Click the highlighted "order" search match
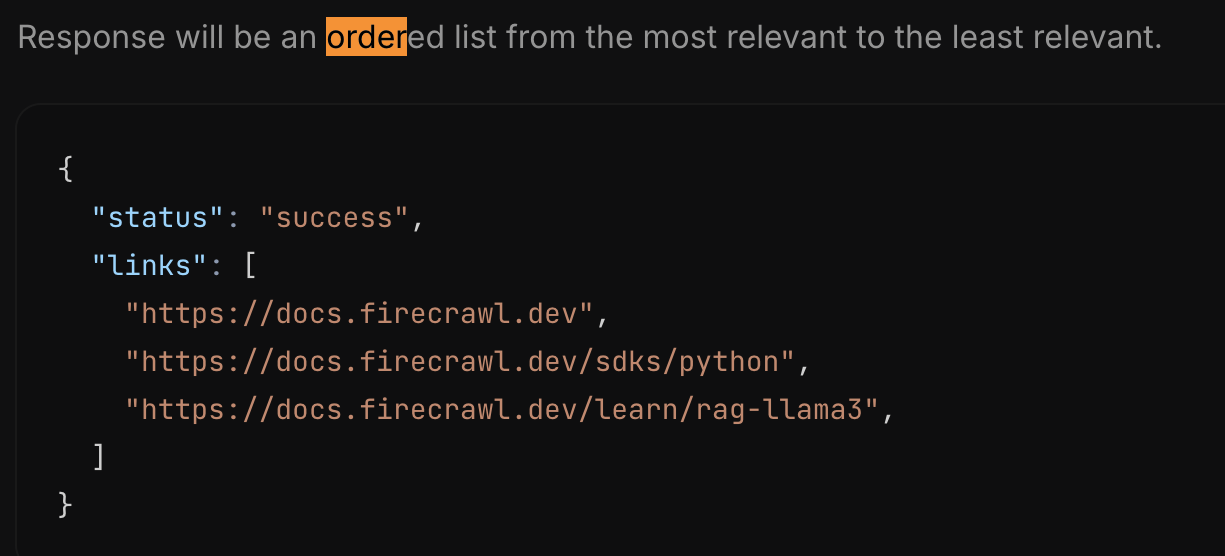This screenshot has width=1225, height=556. click(x=366, y=38)
